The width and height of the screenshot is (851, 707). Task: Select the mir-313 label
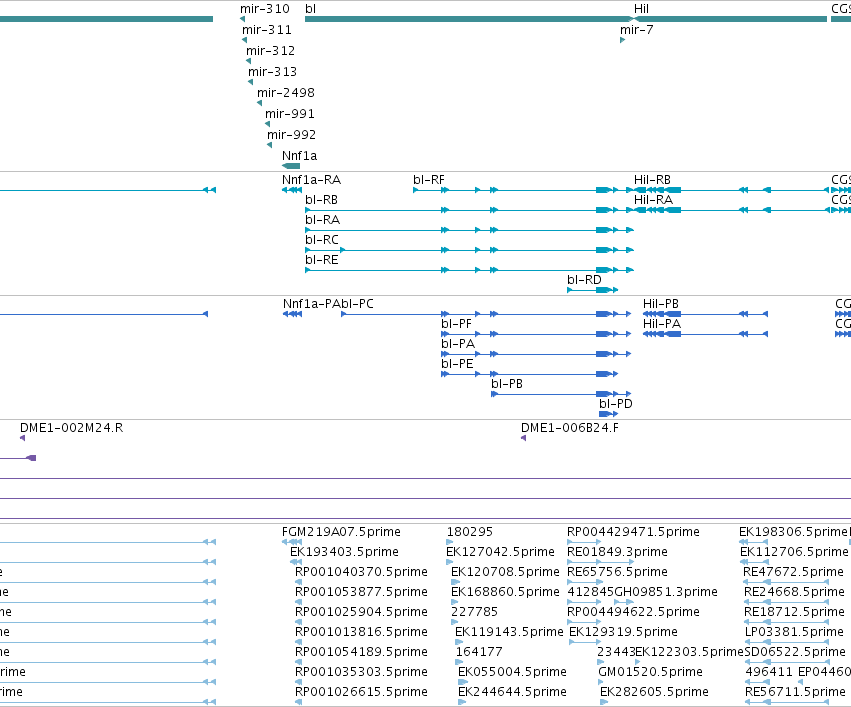tap(272, 72)
